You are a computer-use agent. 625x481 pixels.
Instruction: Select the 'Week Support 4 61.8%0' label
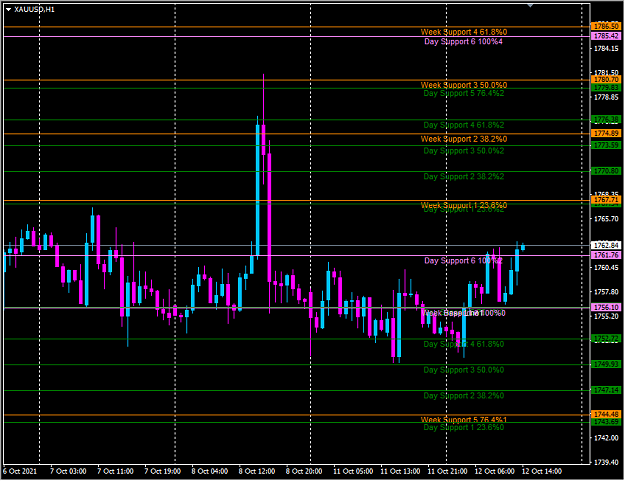click(464, 32)
